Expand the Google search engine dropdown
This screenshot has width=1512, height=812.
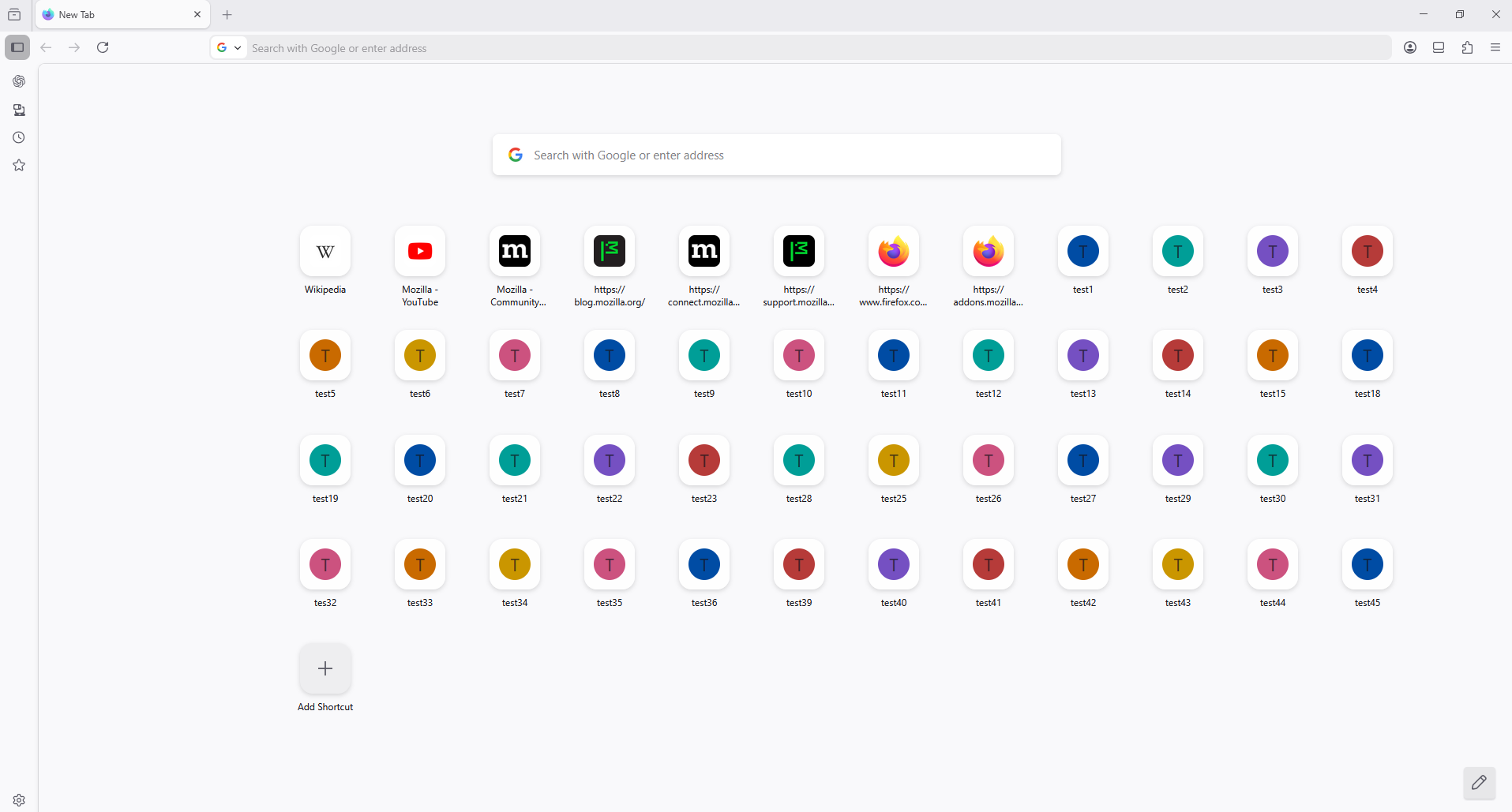(x=229, y=47)
